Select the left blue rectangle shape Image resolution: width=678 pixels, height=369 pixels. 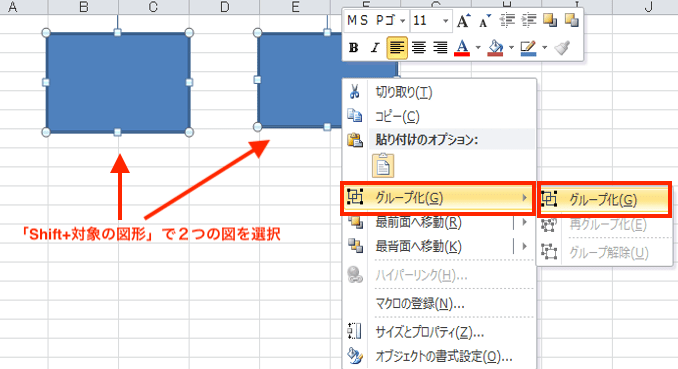click(118, 82)
